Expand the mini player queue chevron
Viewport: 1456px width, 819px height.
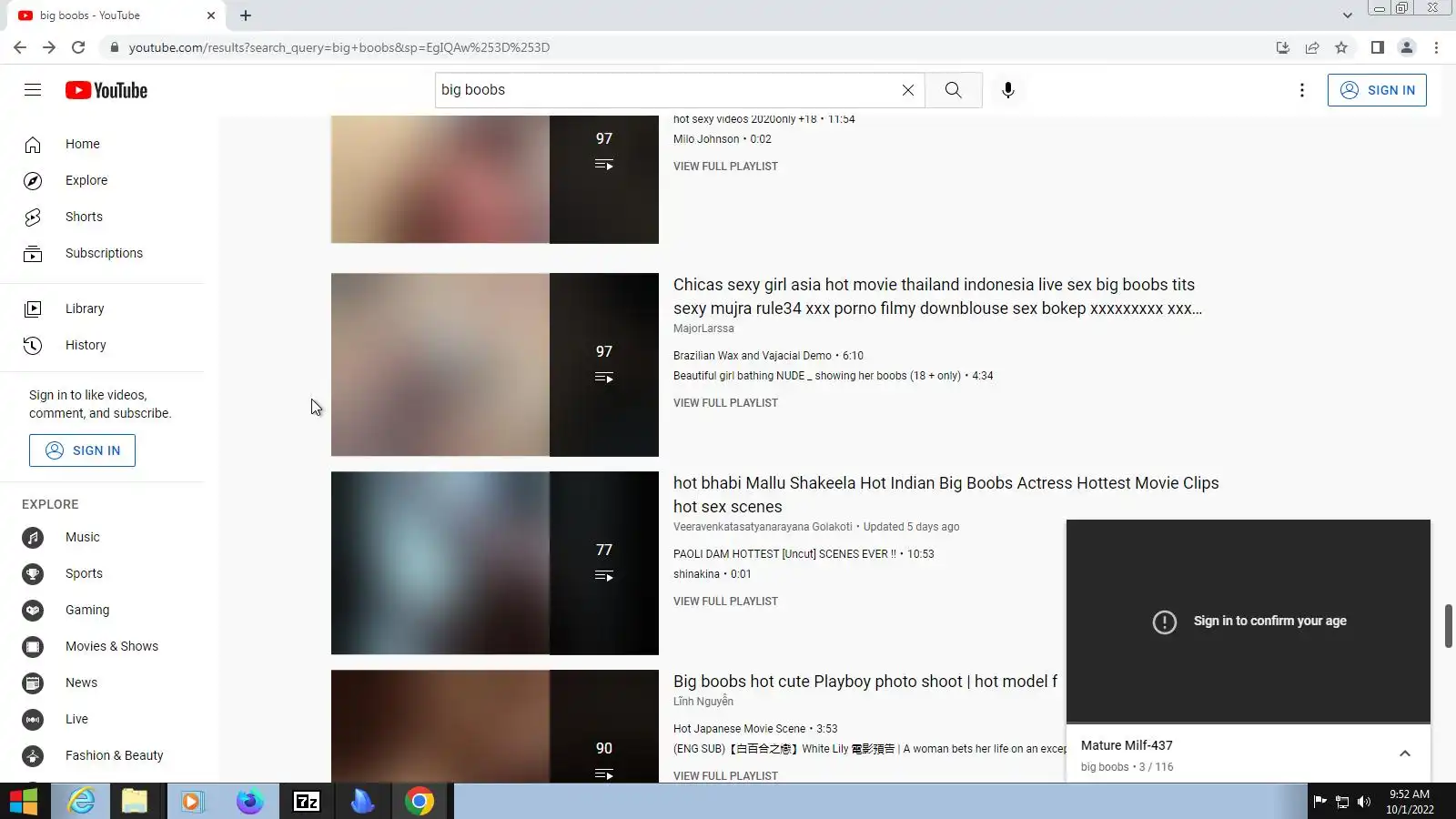pyautogui.click(x=1405, y=753)
